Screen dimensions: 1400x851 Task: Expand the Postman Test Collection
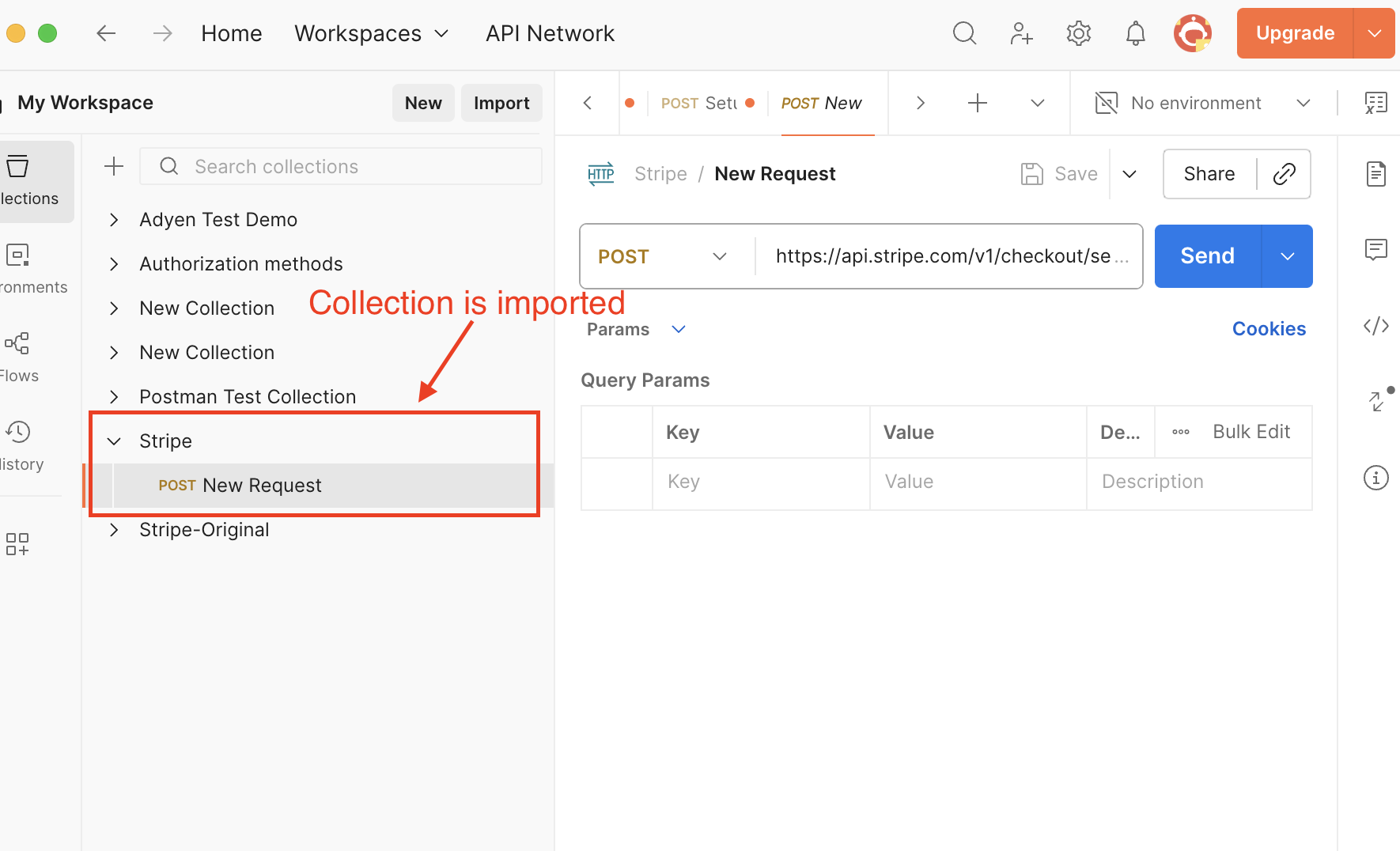(x=114, y=397)
